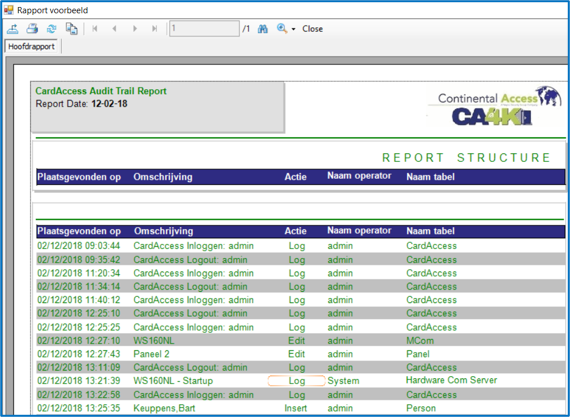The height and width of the screenshot is (417, 570).
Task: Click the Rapport voorbeeld window icon
Action: [8, 10]
